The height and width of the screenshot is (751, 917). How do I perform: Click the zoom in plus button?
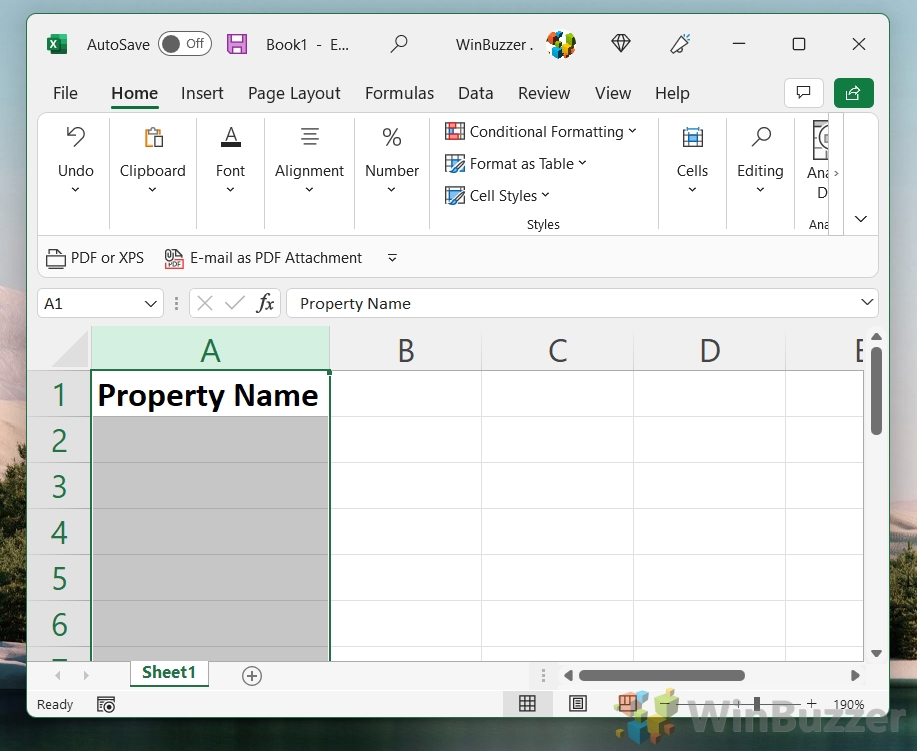coord(811,704)
